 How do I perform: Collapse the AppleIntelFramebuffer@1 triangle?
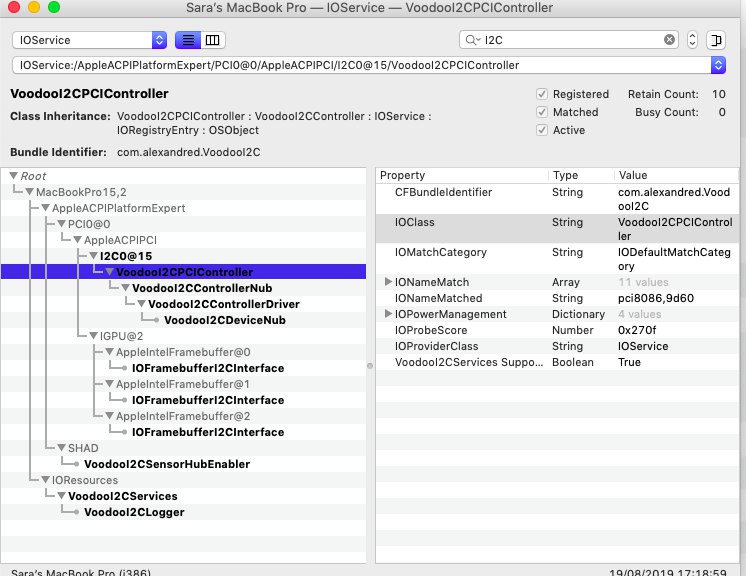109,384
